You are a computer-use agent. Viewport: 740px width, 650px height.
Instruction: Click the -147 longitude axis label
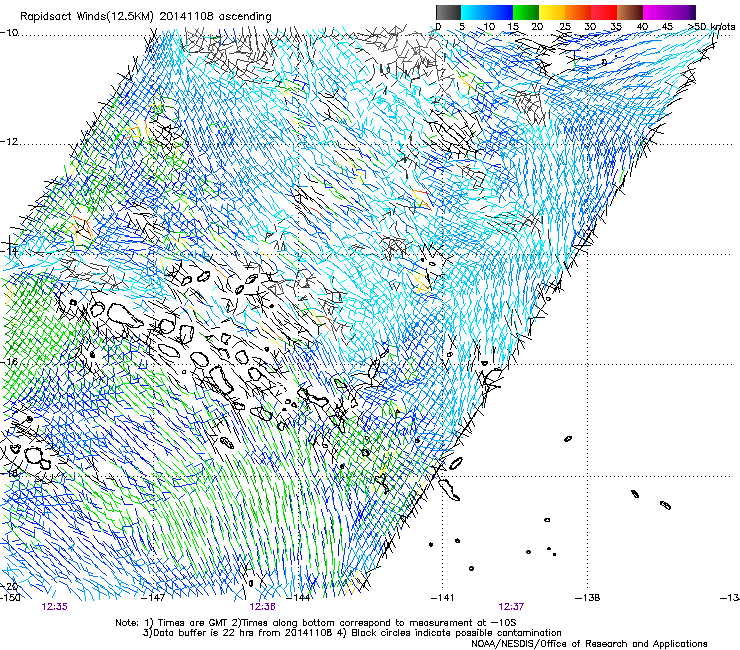(153, 598)
